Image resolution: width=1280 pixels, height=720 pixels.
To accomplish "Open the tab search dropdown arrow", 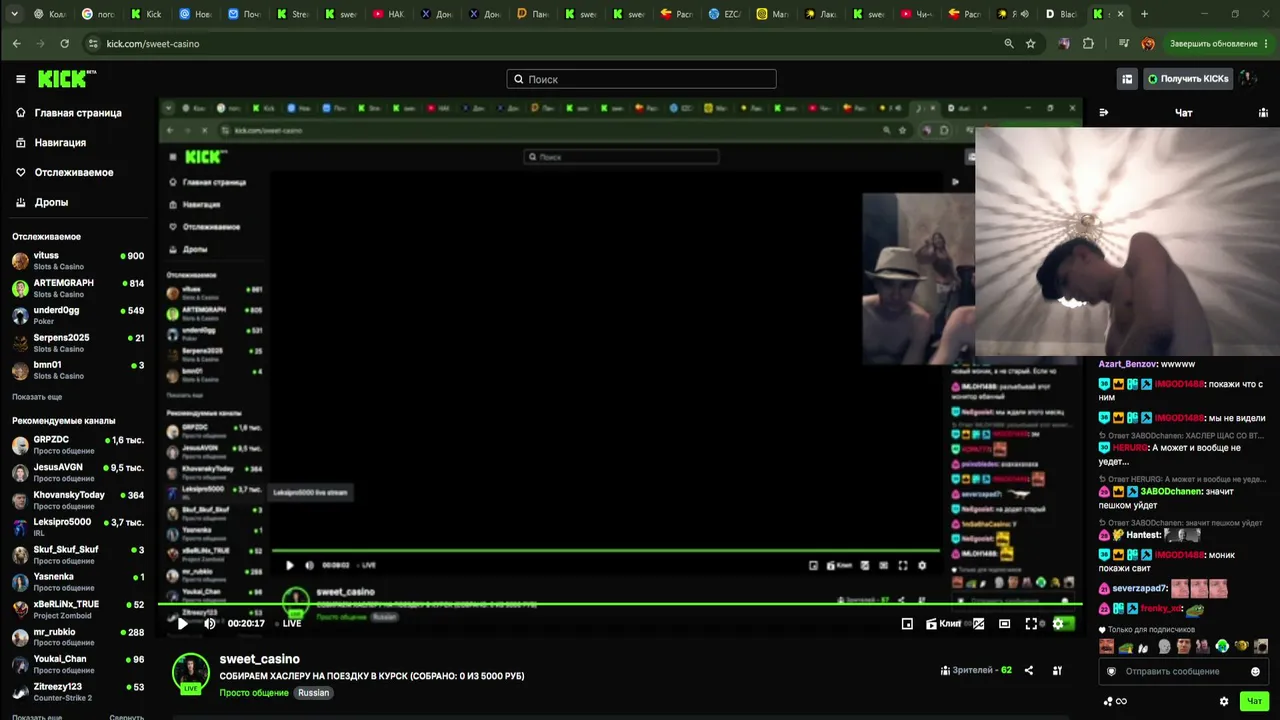I will pos(14,14).
